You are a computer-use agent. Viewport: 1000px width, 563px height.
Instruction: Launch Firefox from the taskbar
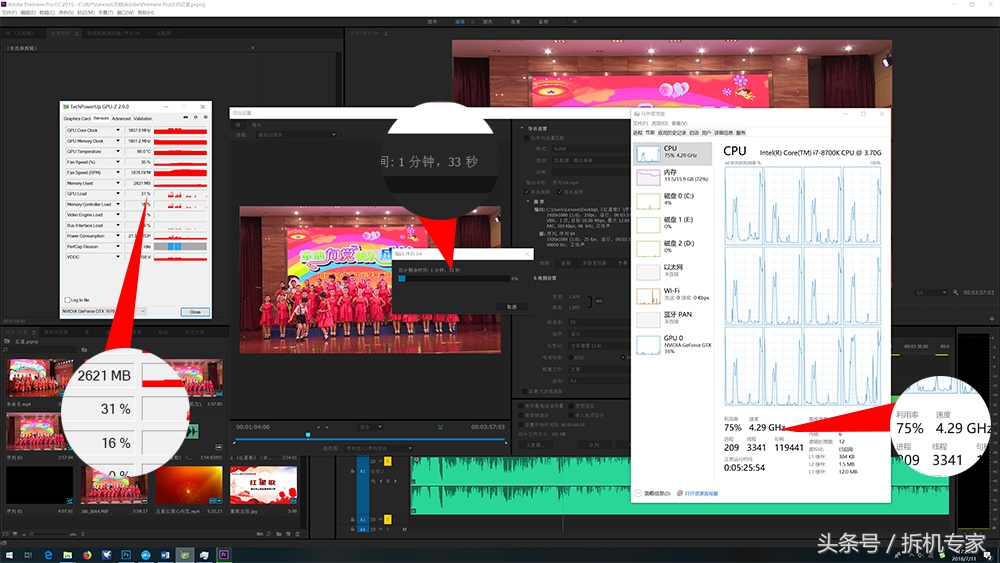coord(87,554)
